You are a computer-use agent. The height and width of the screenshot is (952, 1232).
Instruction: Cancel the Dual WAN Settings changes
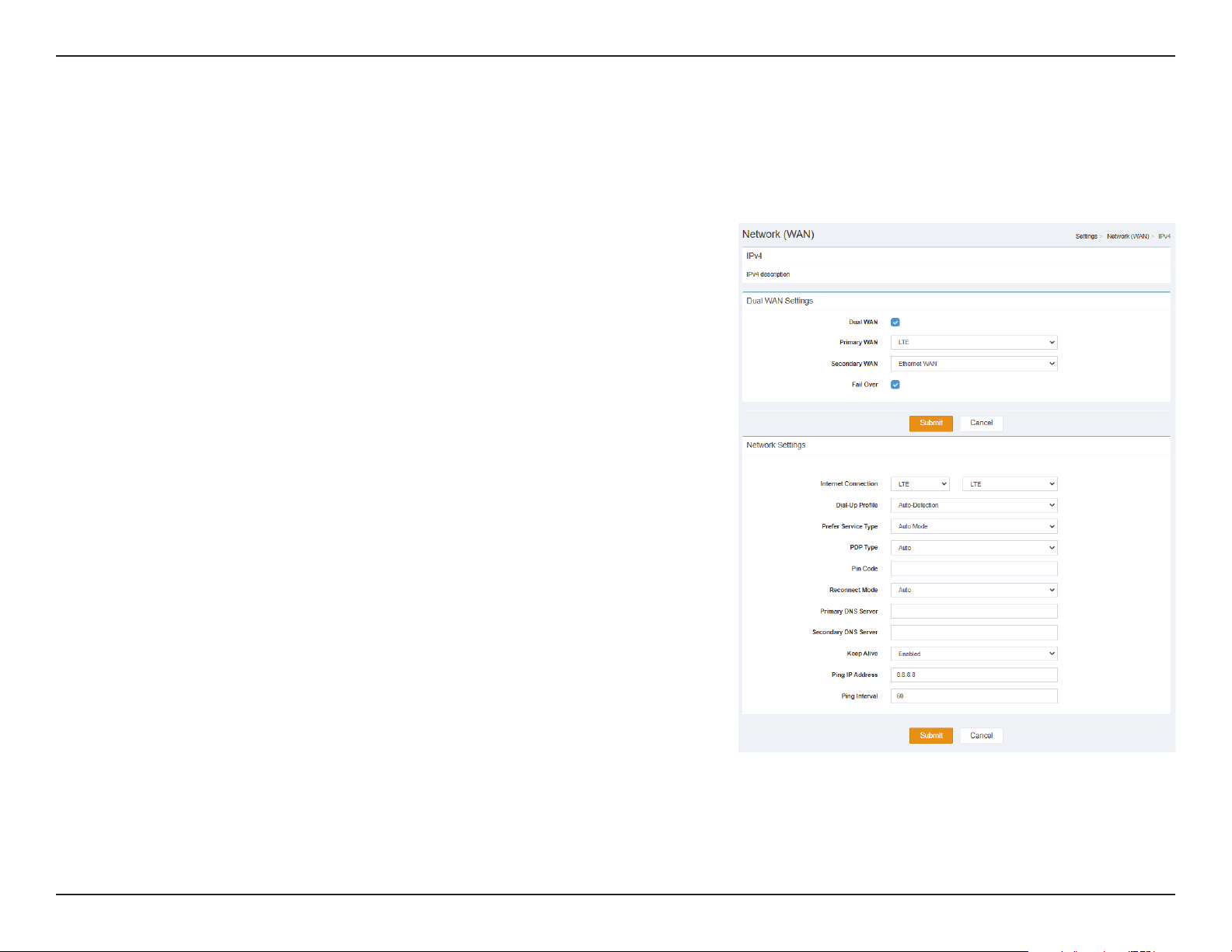[982, 424]
